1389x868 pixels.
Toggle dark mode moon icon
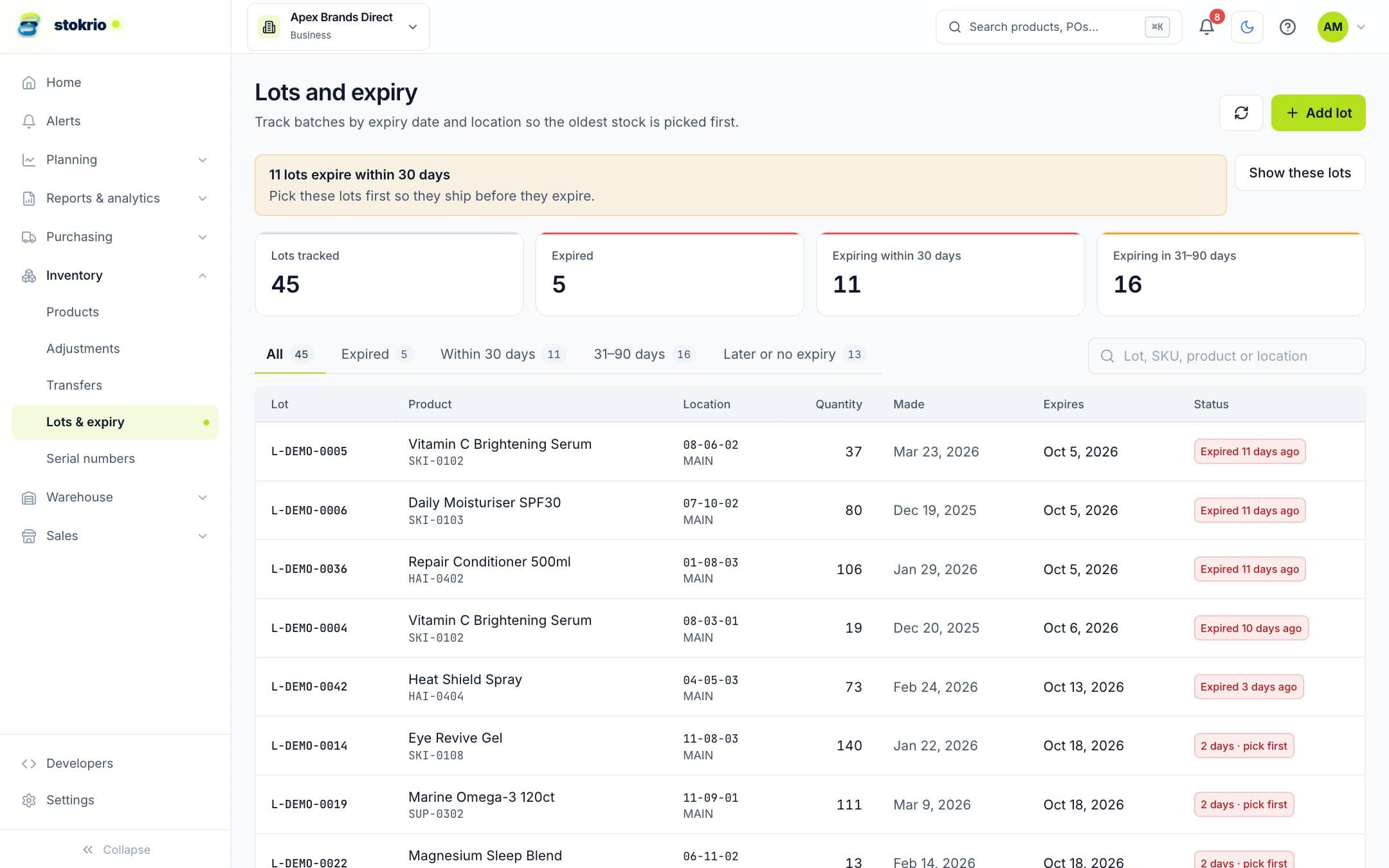(x=1247, y=27)
